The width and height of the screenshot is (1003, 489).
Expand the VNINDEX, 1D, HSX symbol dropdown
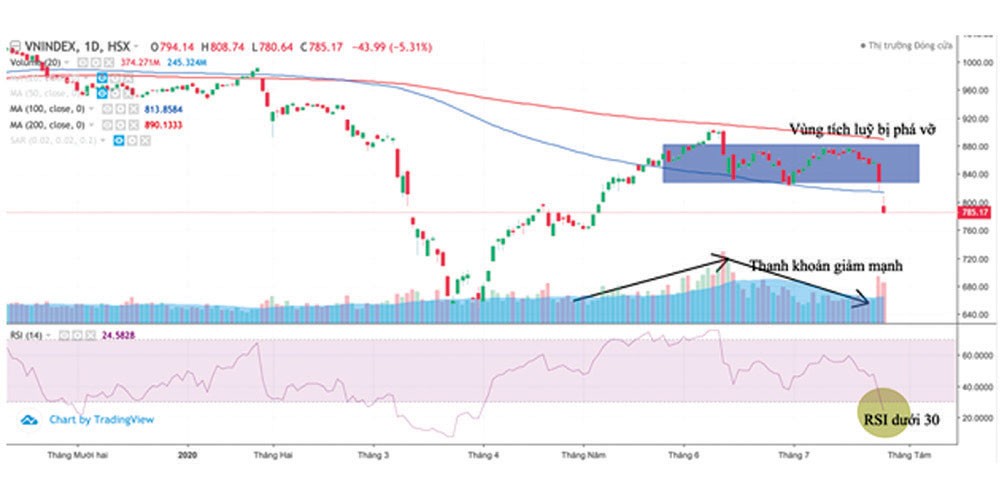click(x=134, y=46)
